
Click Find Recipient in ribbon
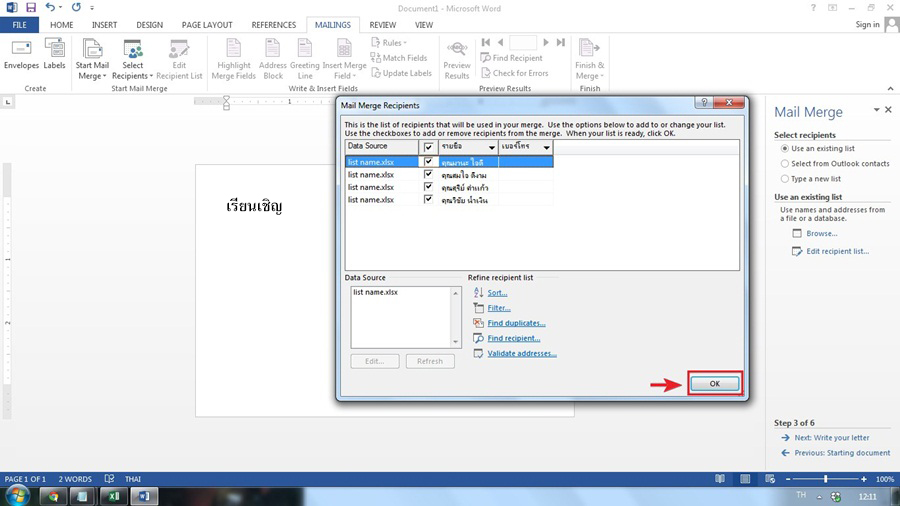click(x=511, y=58)
